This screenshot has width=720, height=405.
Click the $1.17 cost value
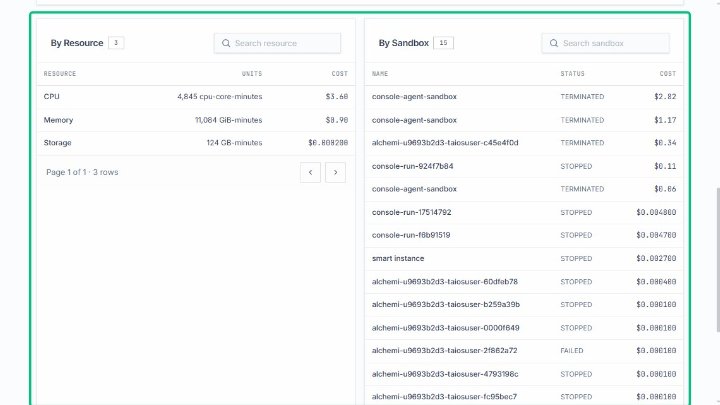[x=665, y=120]
